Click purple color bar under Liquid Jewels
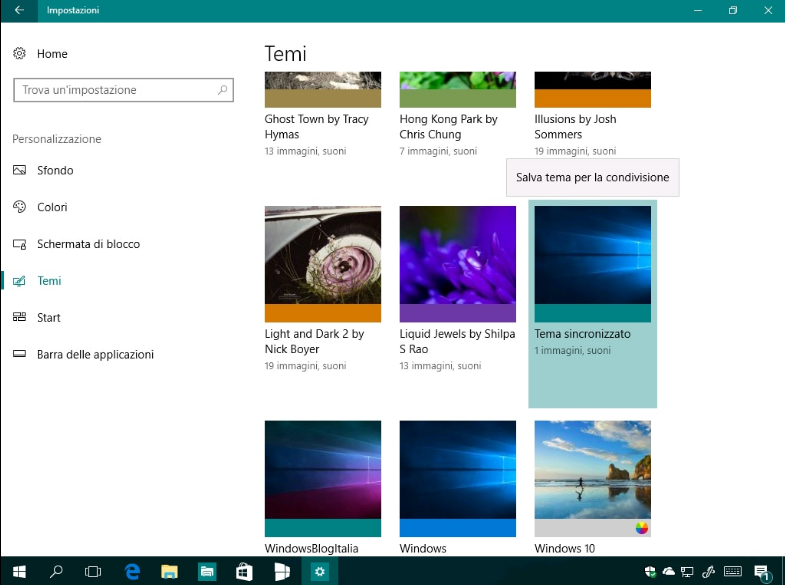The width and height of the screenshot is (785, 585). [x=458, y=313]
